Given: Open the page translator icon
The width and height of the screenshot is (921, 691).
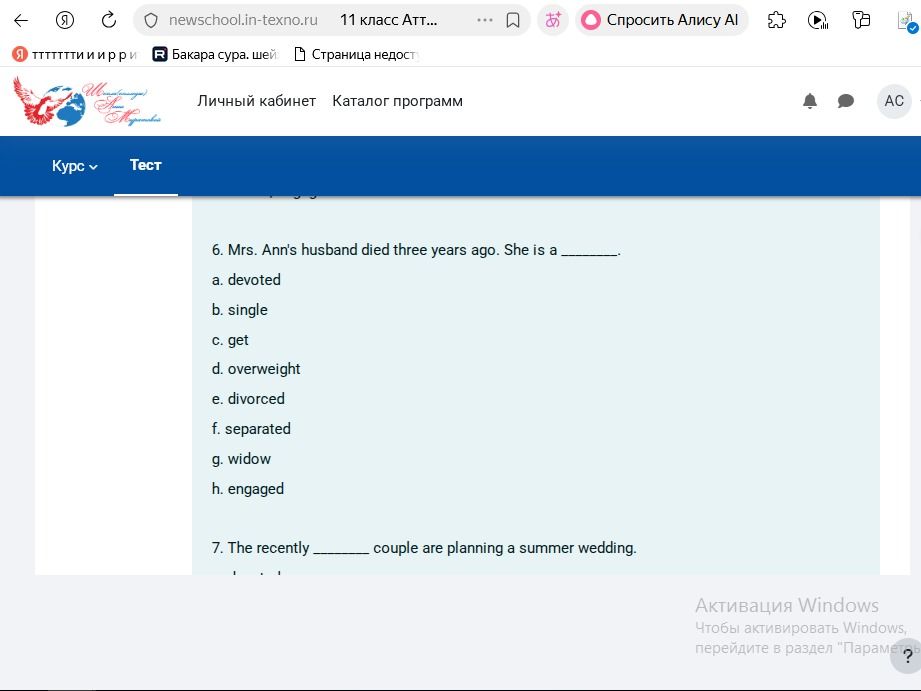Looking at the screenshot, I should 553,20.
